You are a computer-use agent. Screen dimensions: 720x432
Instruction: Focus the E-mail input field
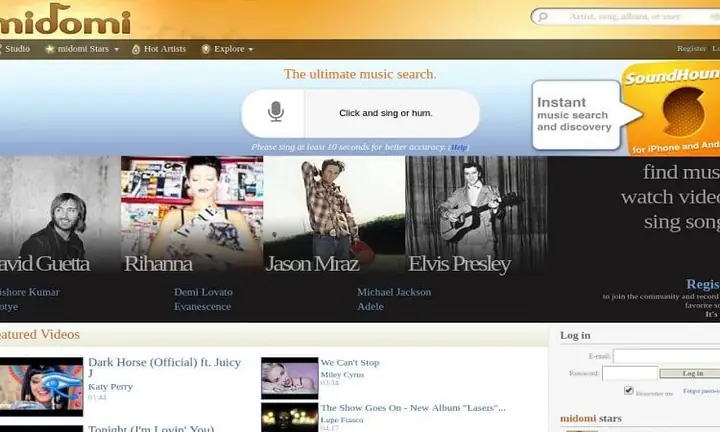pyautogui.click(x=667, y=356)
